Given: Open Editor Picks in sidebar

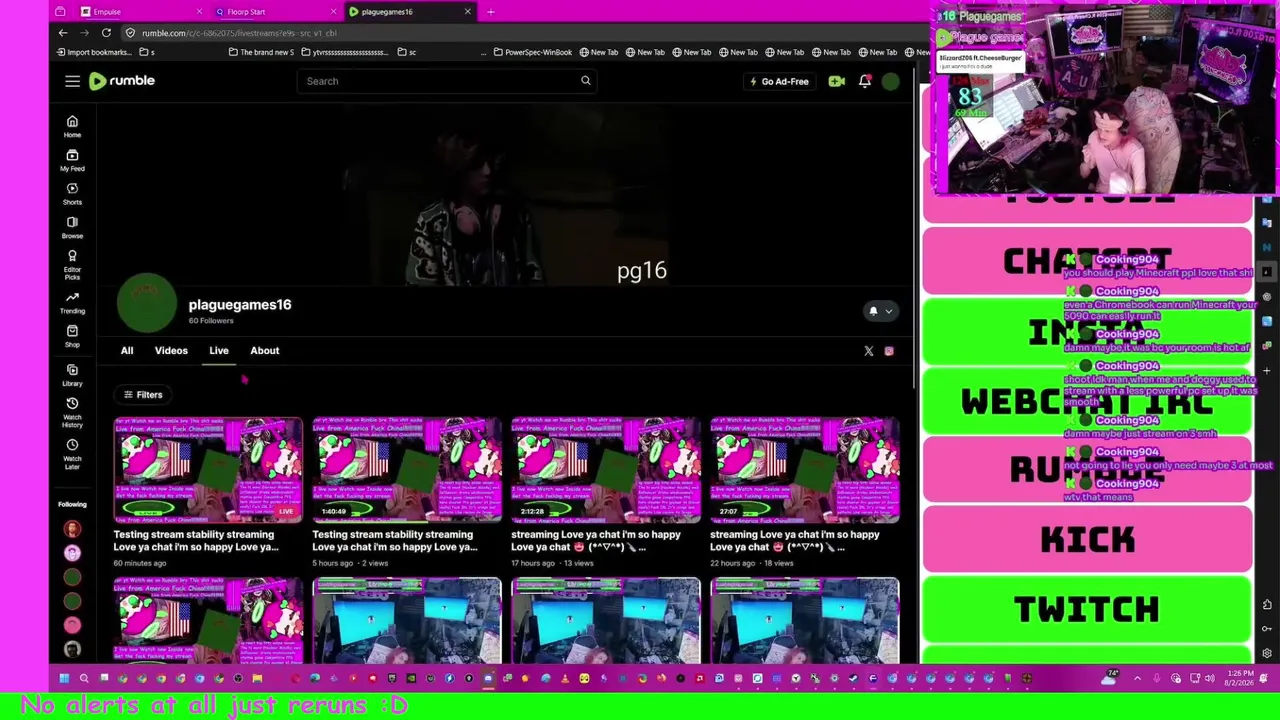Looking at the screenshot, I should [72, 265].
